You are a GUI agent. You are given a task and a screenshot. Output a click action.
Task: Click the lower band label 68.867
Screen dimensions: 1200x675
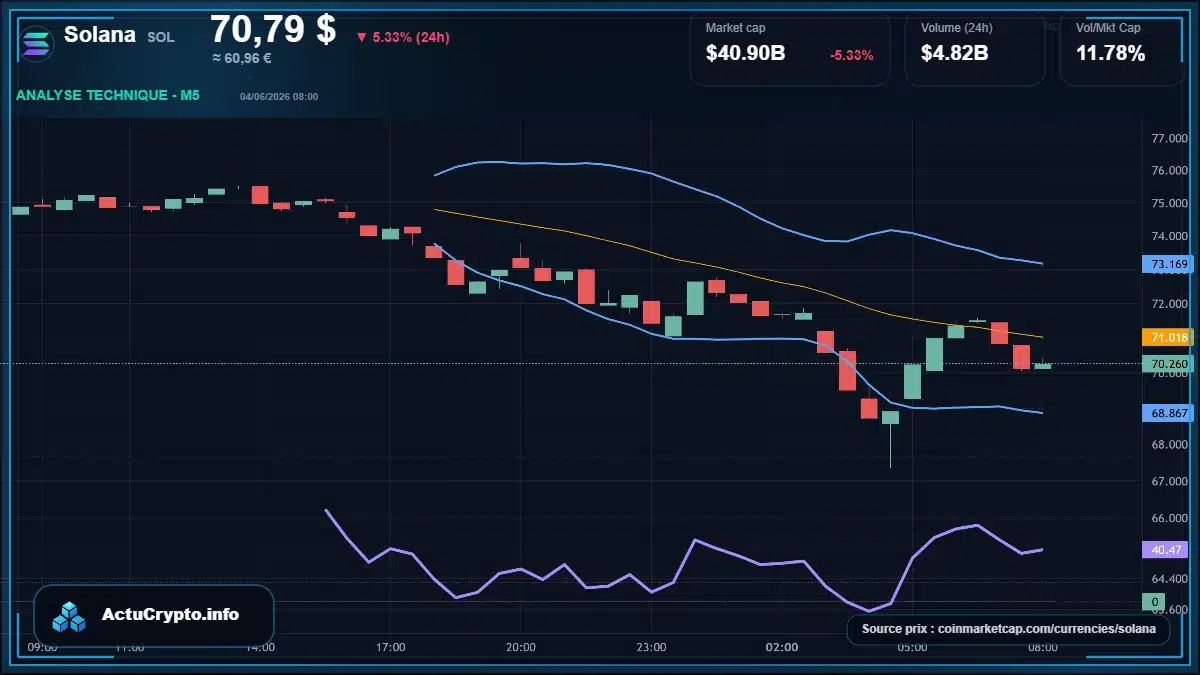click(x=1168, y=412)
